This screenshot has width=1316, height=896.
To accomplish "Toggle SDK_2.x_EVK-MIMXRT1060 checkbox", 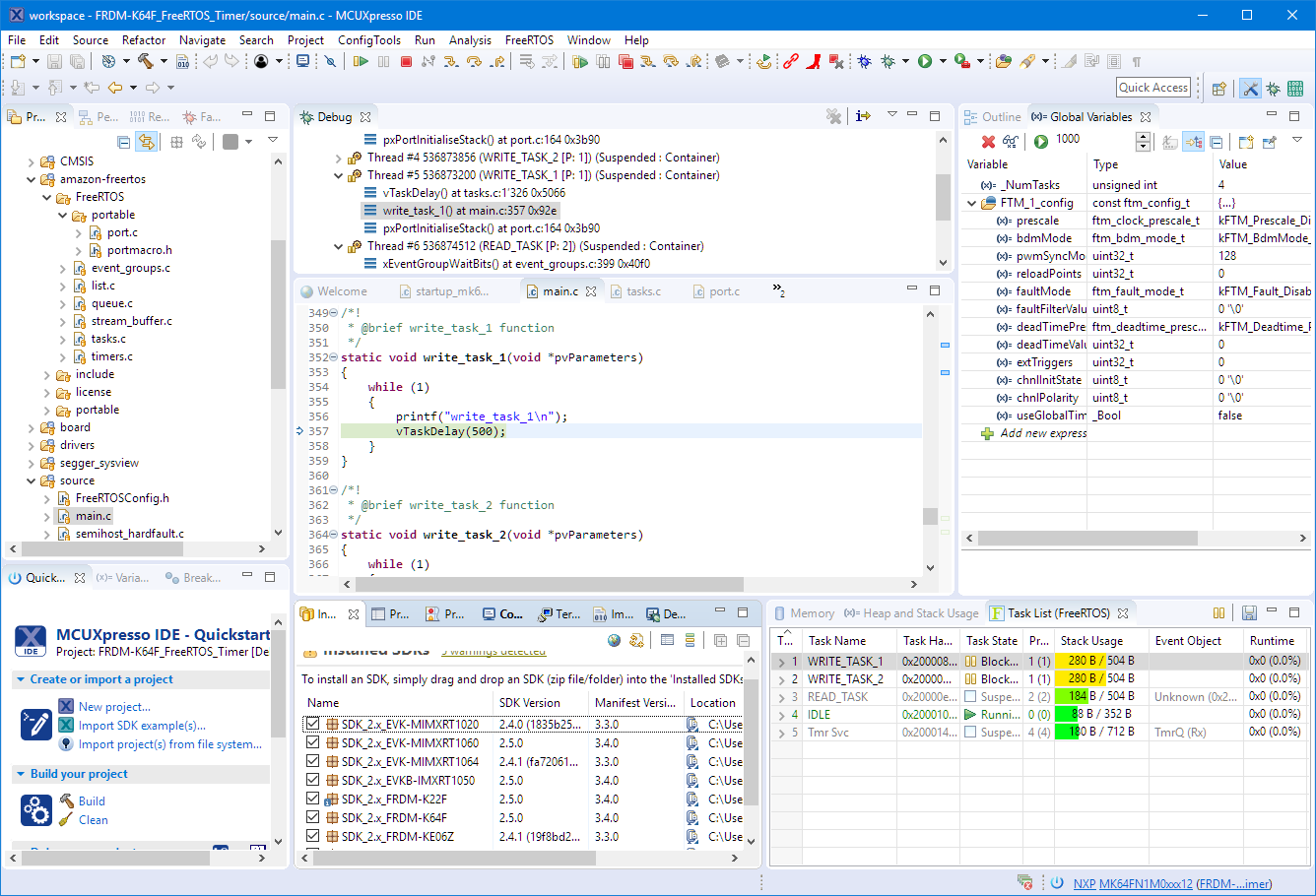I will 312,742.
